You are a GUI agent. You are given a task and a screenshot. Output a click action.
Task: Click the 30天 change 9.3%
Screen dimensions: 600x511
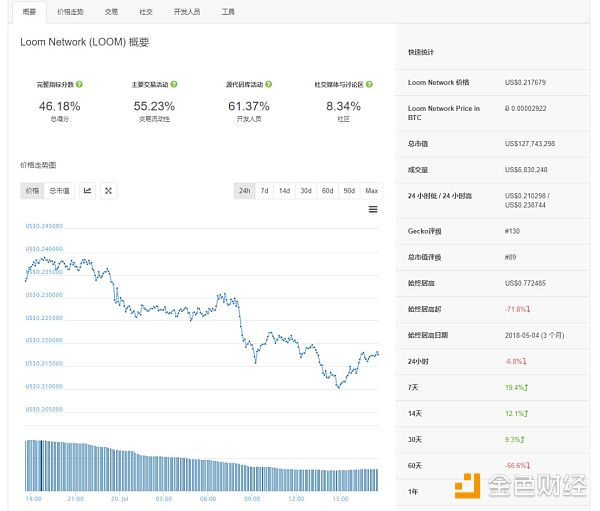coord(515,439)
